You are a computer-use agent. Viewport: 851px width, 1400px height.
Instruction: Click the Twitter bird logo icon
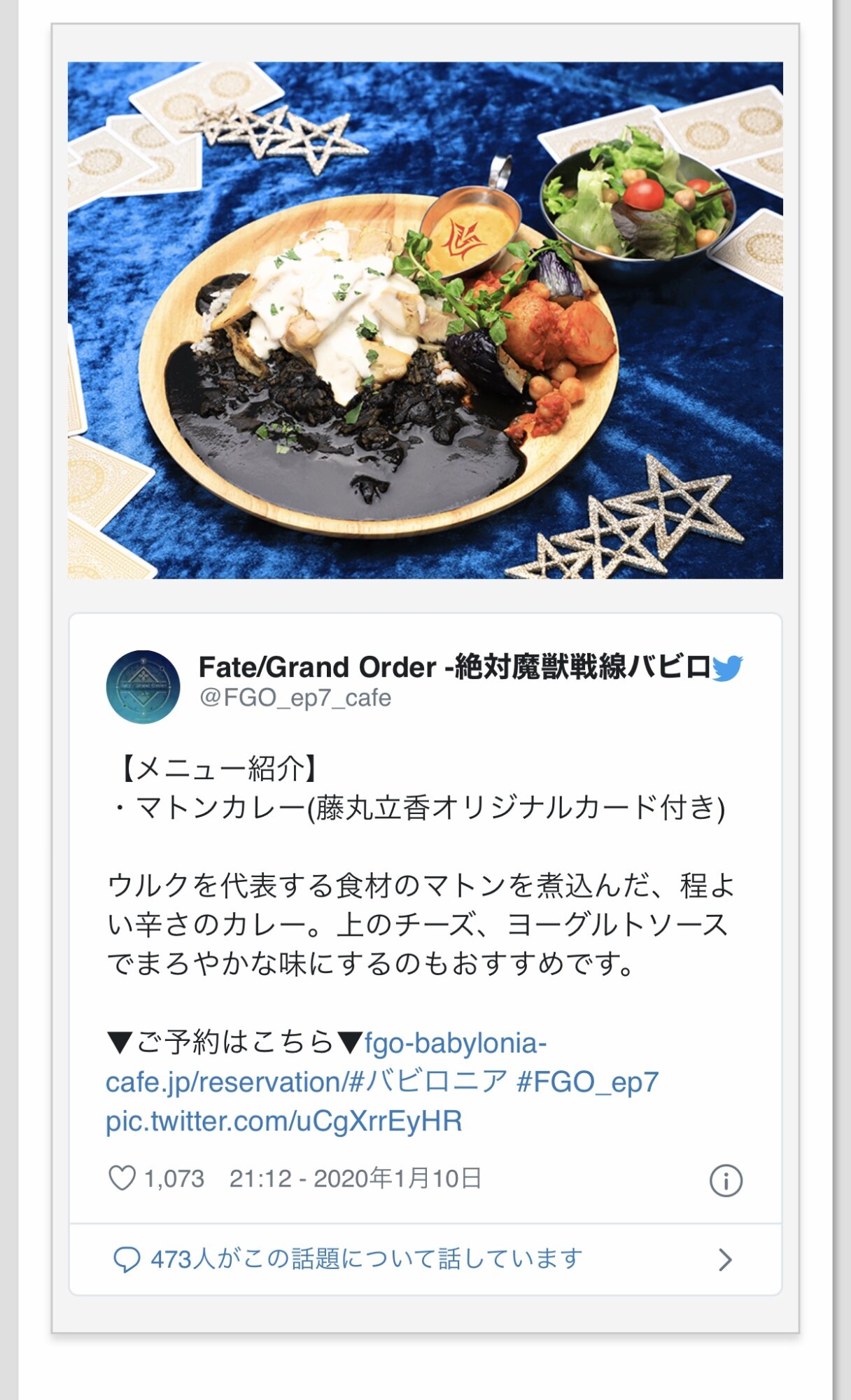tap(728, 668)
